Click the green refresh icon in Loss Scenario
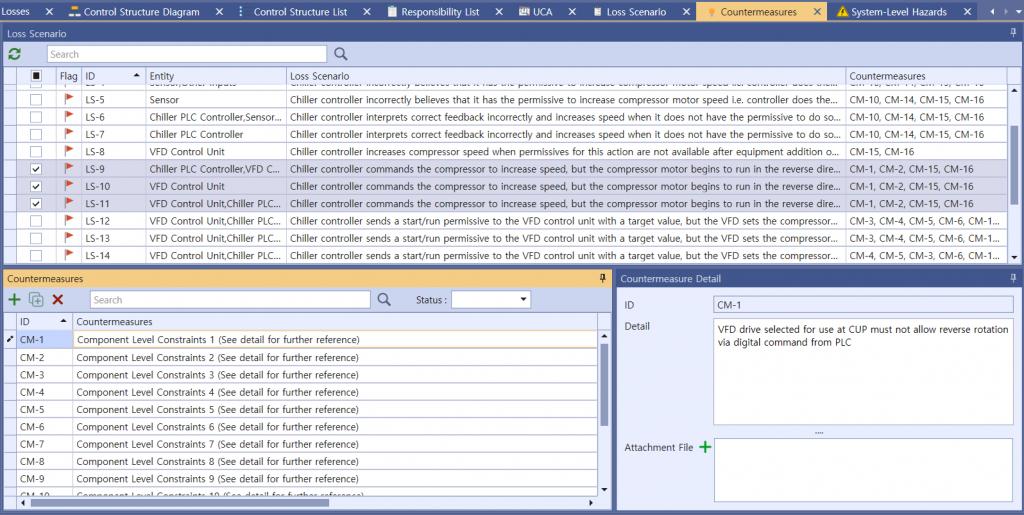This screenshot has height=515, width=1024. [15, 54]
